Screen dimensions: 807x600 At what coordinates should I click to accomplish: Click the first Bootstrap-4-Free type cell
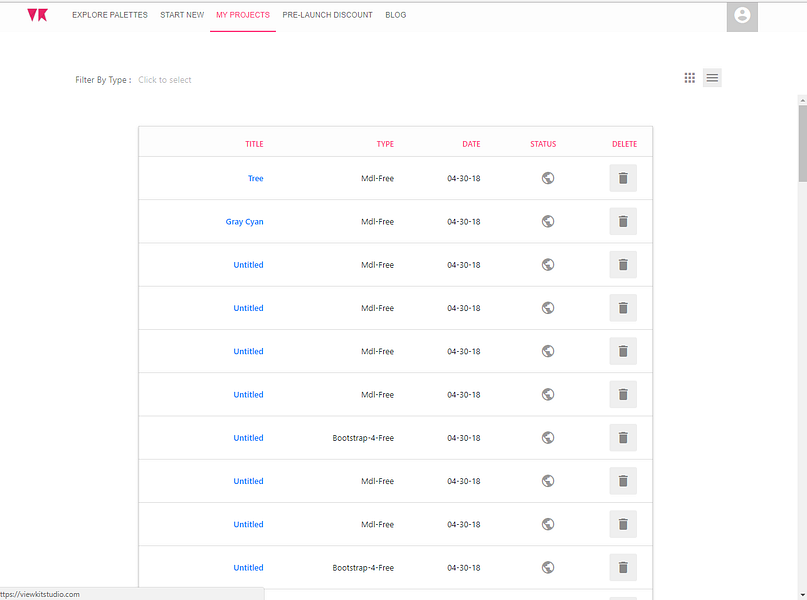pyautogui.click(x=363, y=438)
